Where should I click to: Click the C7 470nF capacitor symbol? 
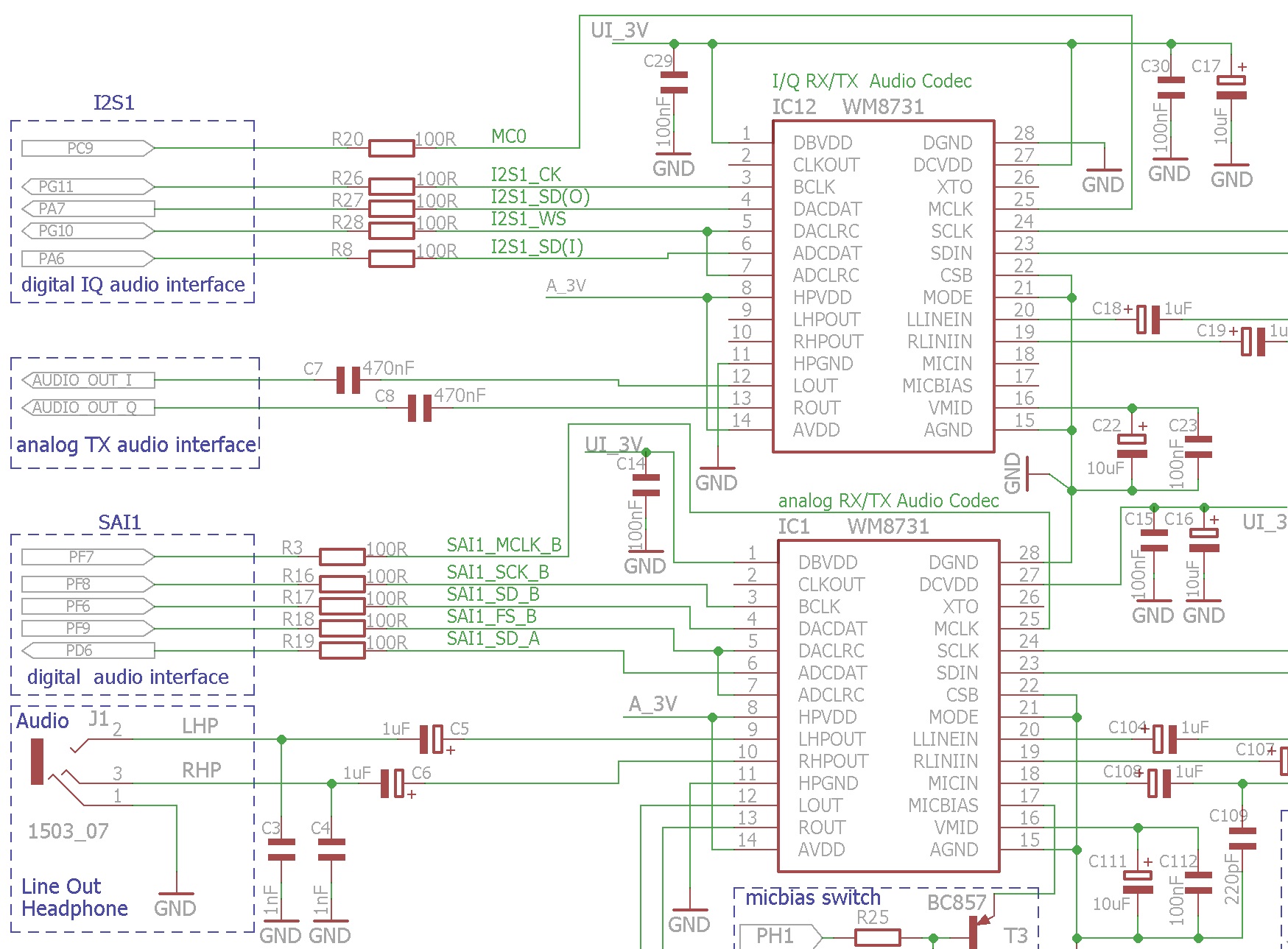pyautogui.click(x=348, y=380)
